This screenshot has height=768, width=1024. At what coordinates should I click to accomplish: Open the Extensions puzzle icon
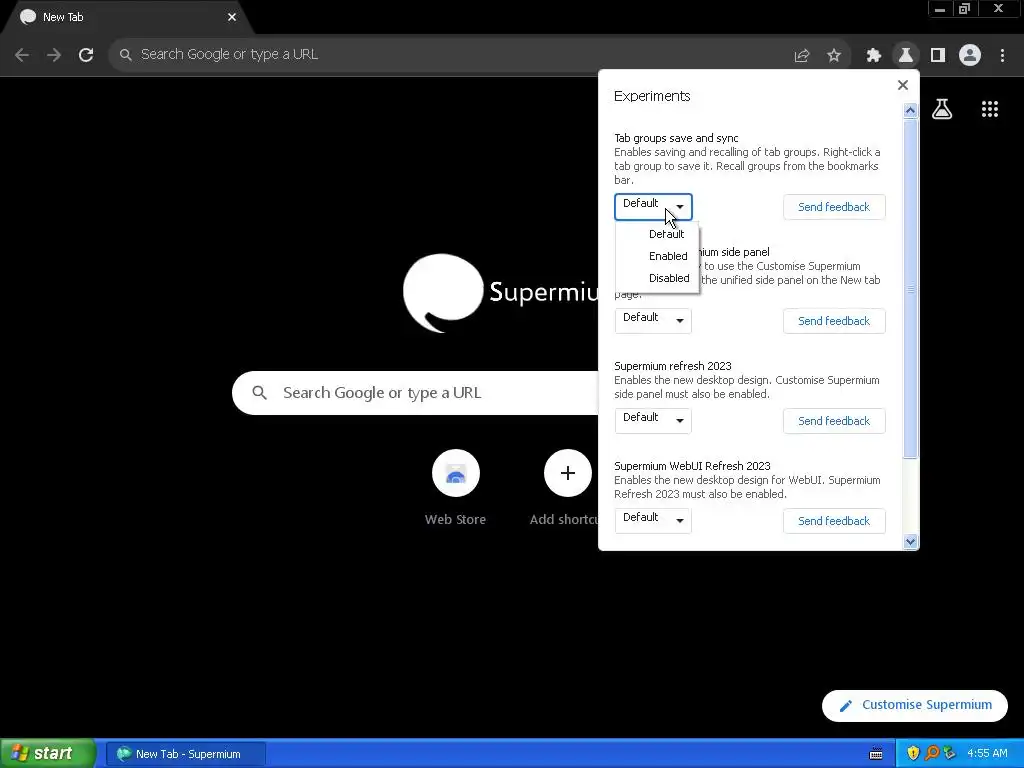[874, 56]
